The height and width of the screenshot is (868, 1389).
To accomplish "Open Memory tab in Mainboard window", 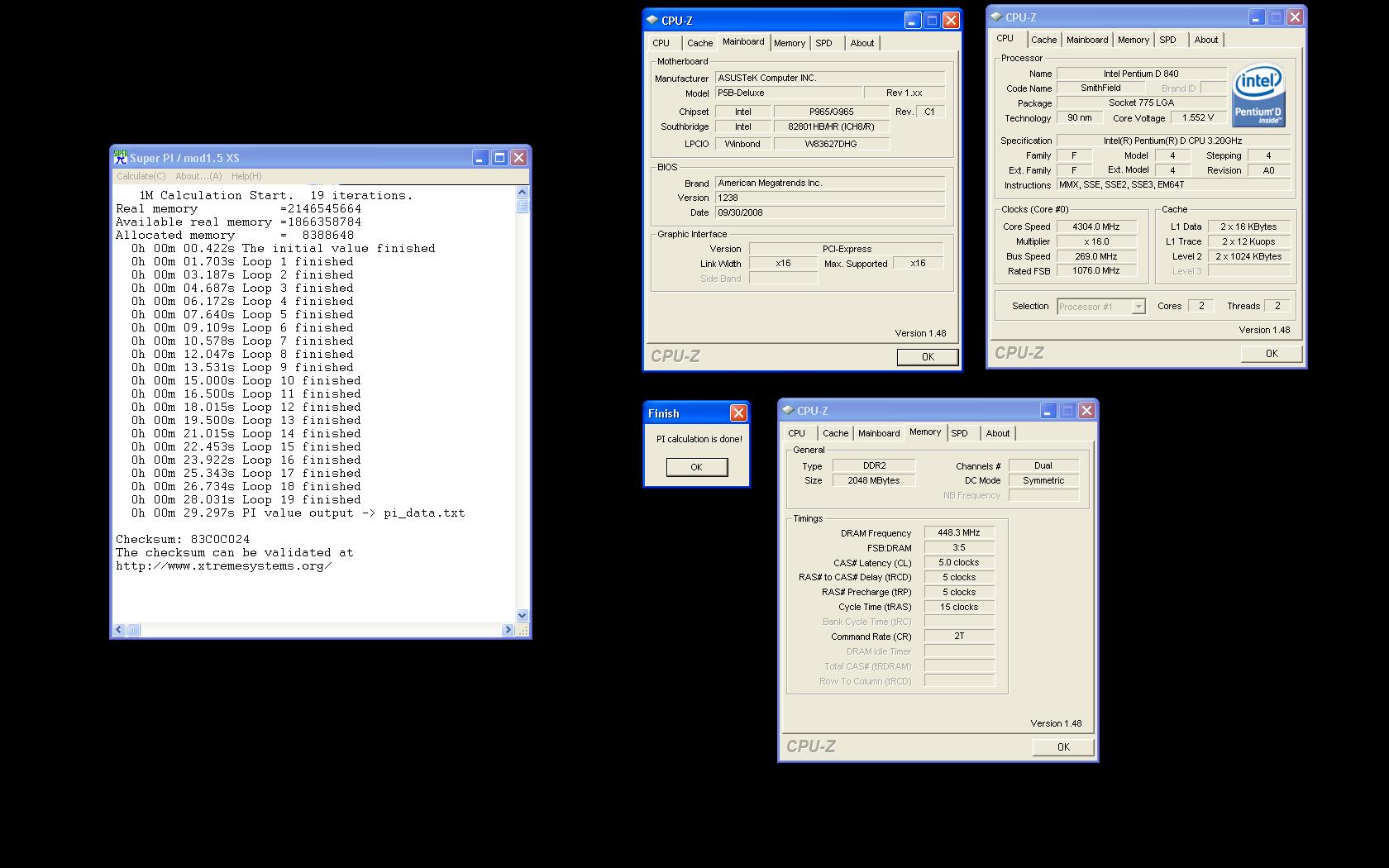I will click(x=790, y=43).
